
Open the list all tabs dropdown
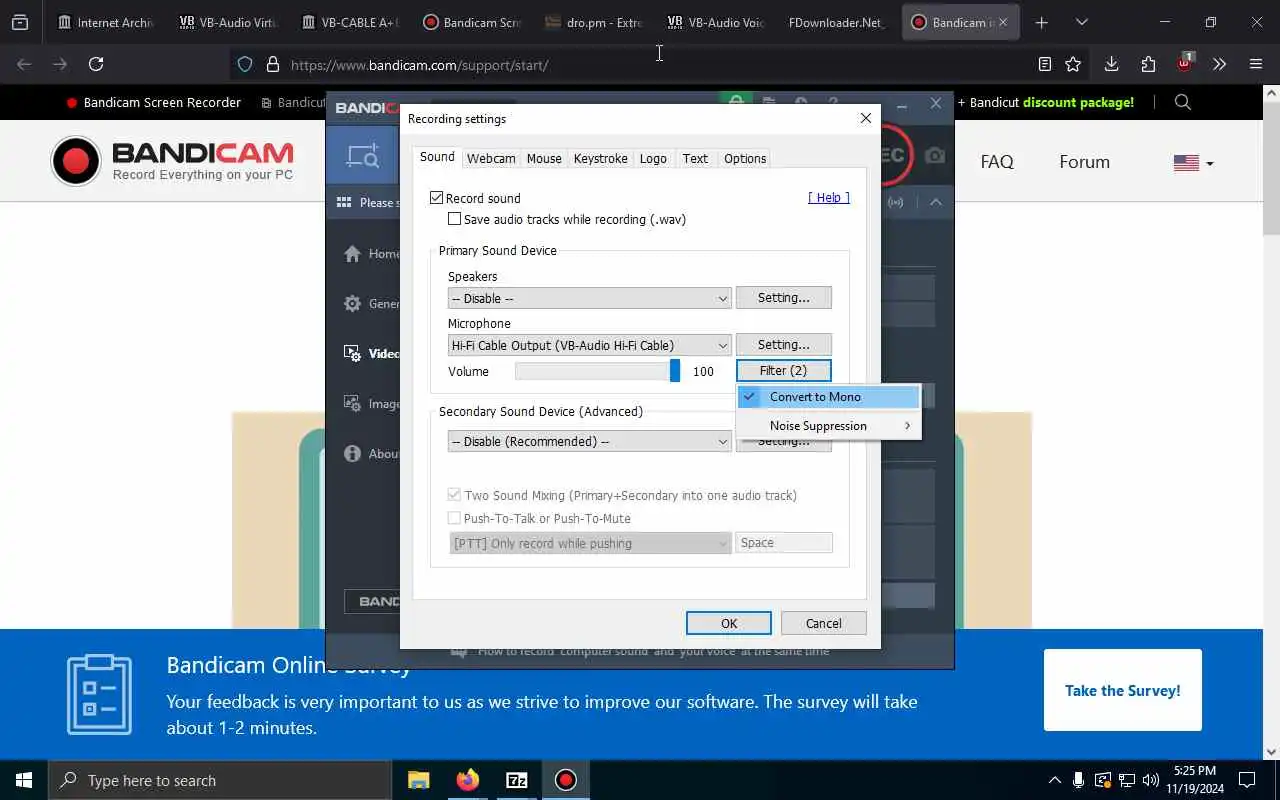[x=1081, y=22]
